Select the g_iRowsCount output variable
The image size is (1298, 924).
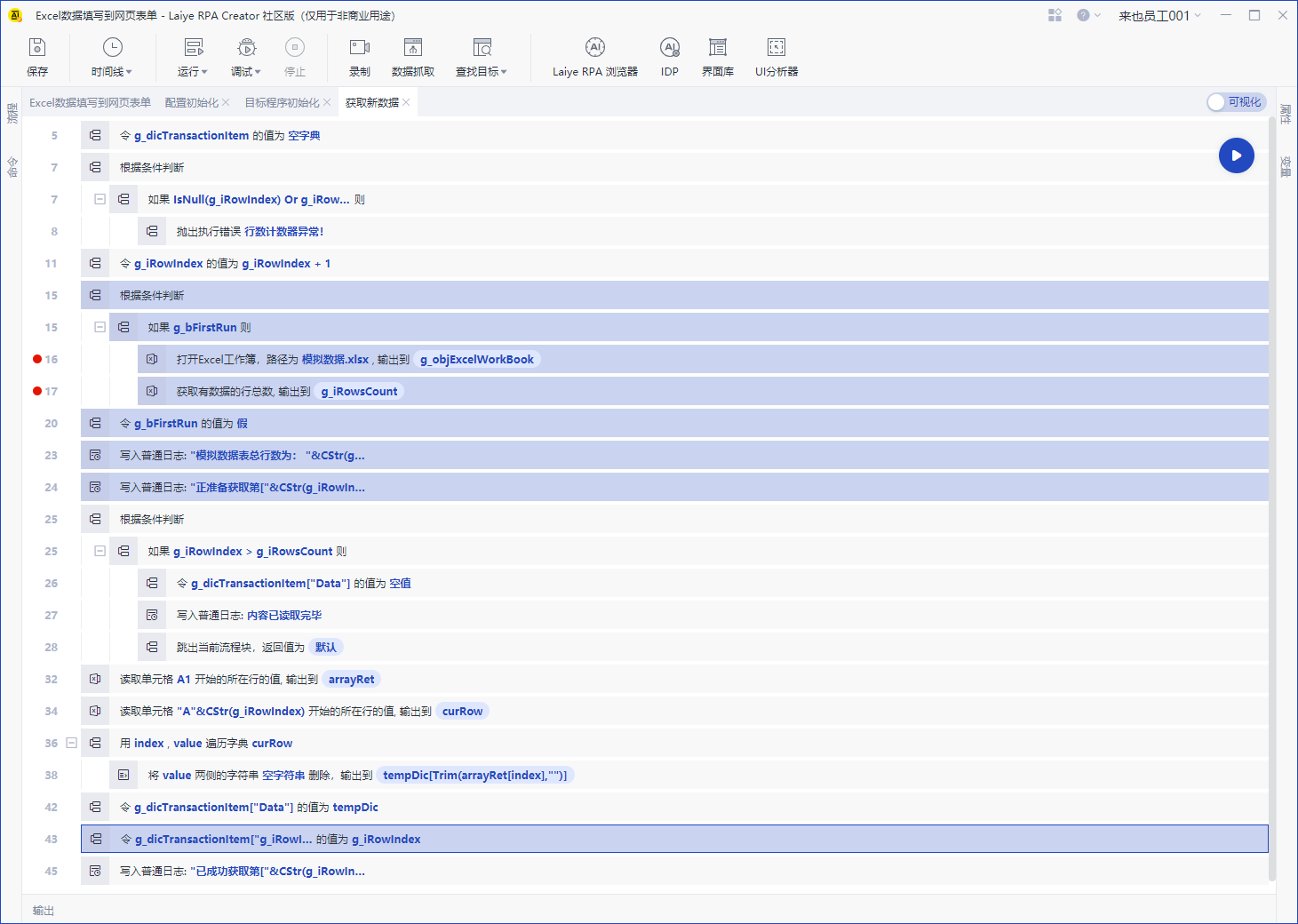tap(359, 391)
